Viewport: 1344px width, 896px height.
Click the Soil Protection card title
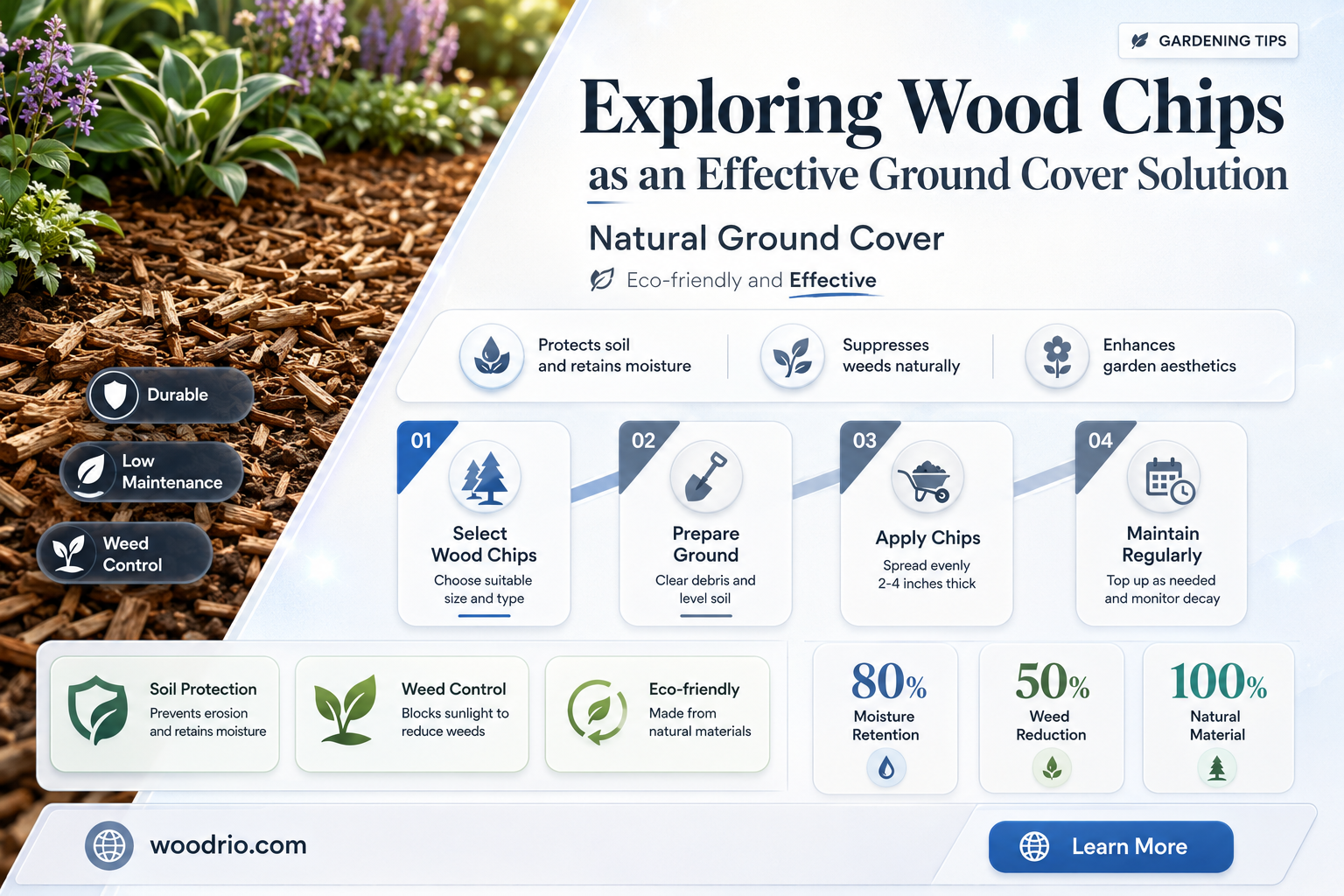tap(203, 689)
